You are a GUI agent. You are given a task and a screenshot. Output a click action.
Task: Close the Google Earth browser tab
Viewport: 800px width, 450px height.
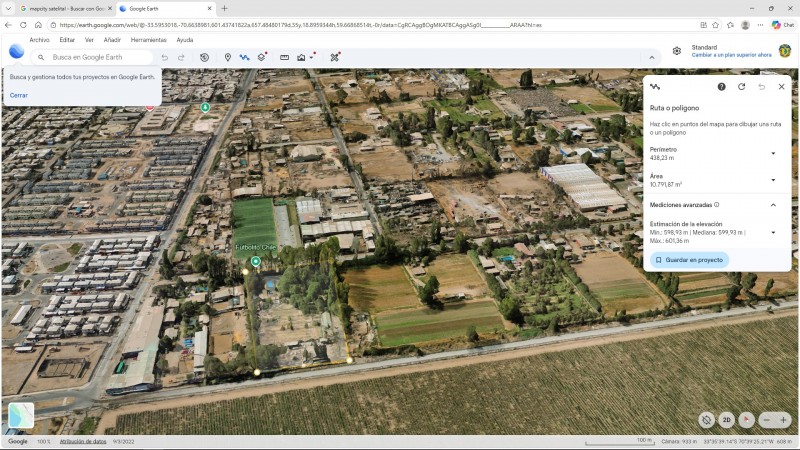[209, 9]
